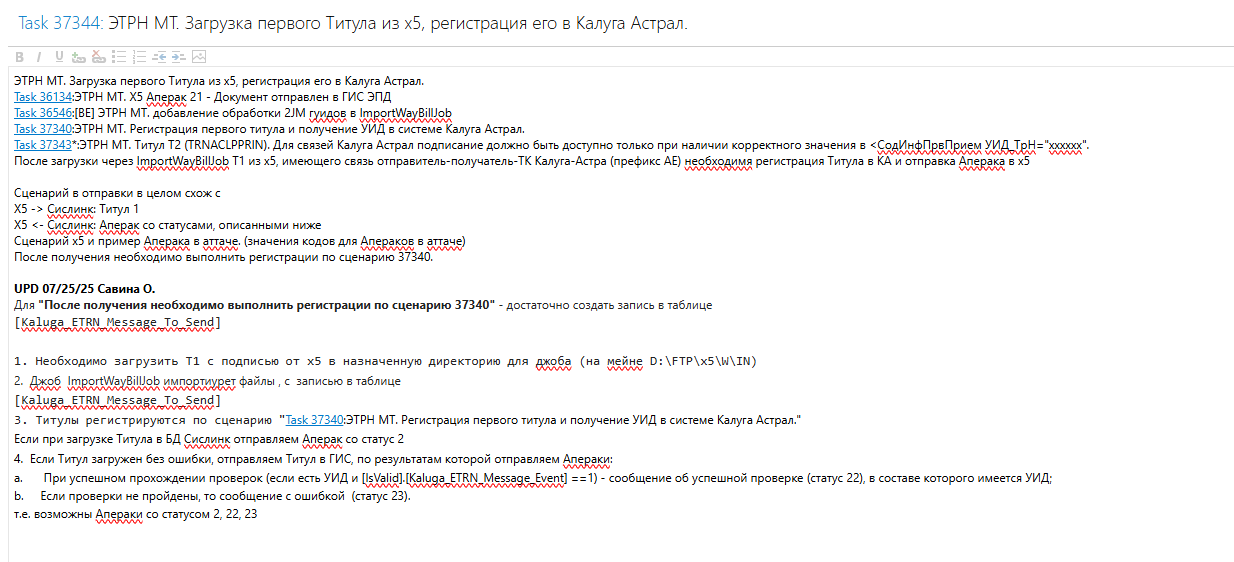Click 'Если при загрузке Титула в БД Сислинк' line
1234x562 pixels.
point(209,439)
